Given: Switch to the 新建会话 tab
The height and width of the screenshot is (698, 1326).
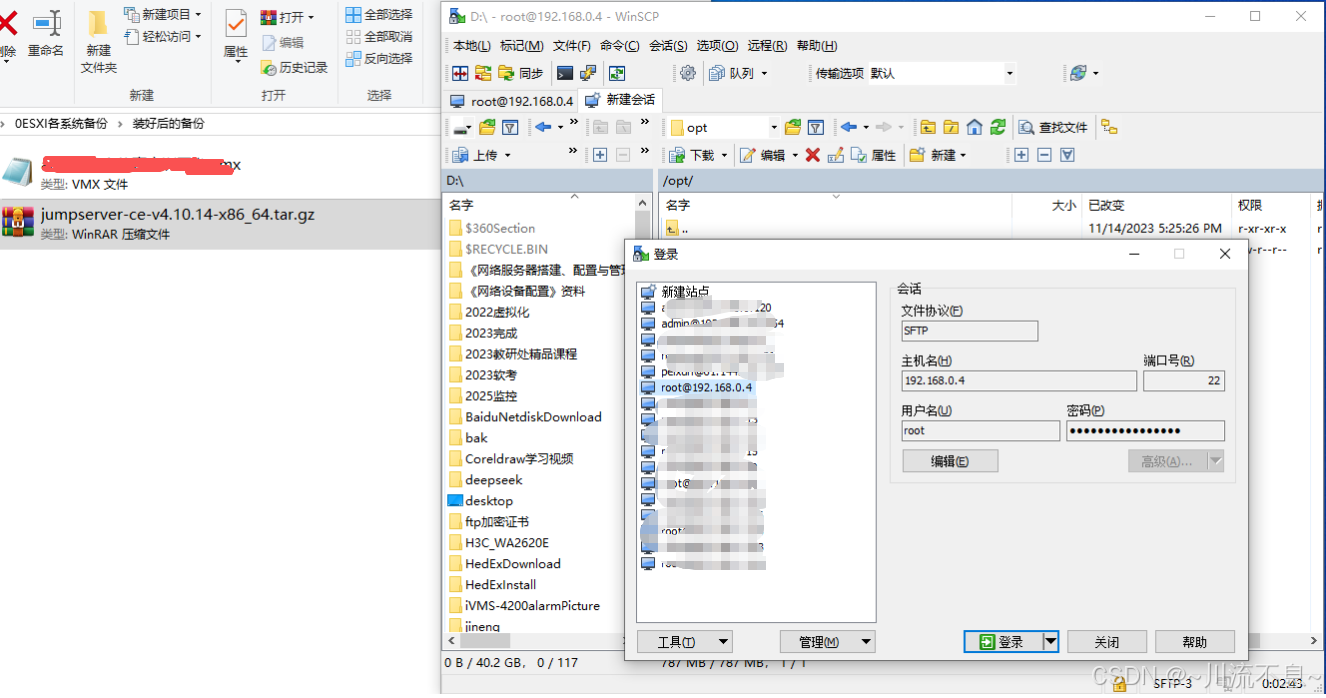Looking at the screenshot, I should pyautogui.click(x=620, y=100).
